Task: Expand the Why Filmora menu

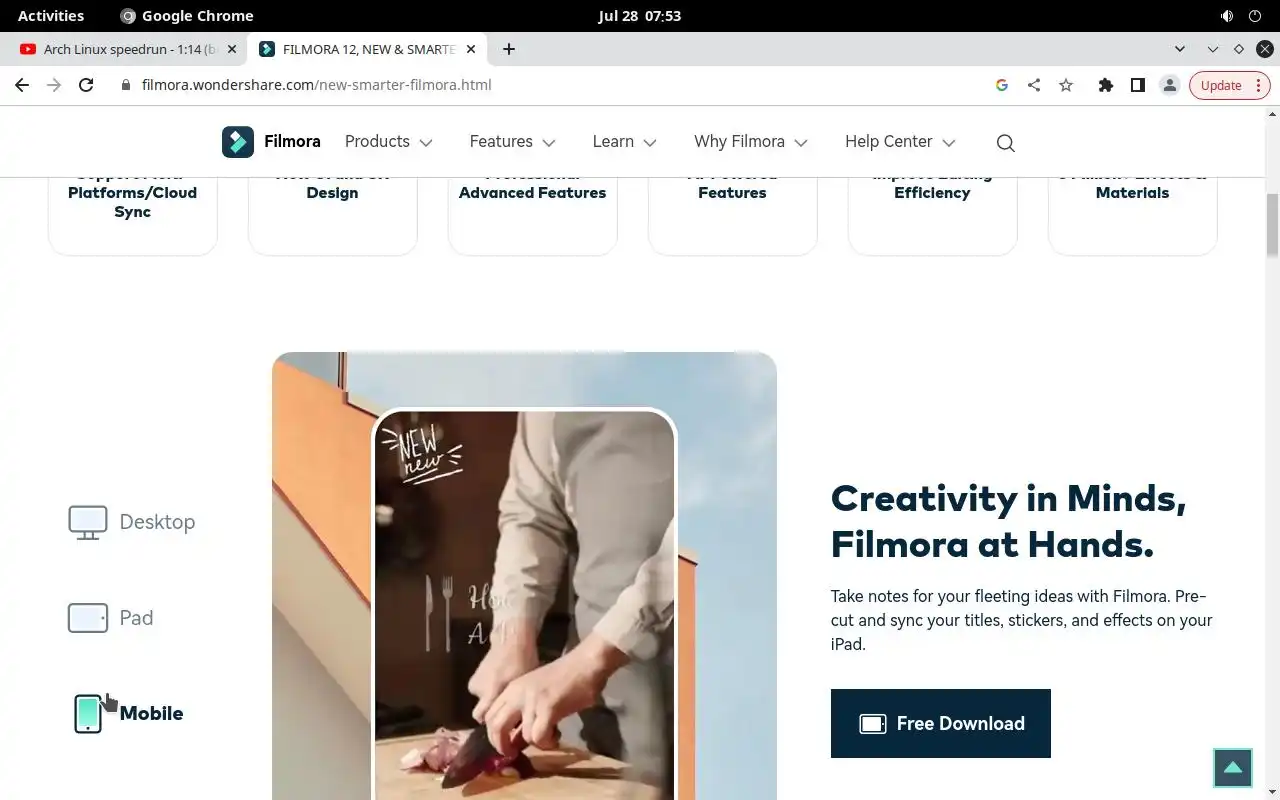Action: [751, 142]
